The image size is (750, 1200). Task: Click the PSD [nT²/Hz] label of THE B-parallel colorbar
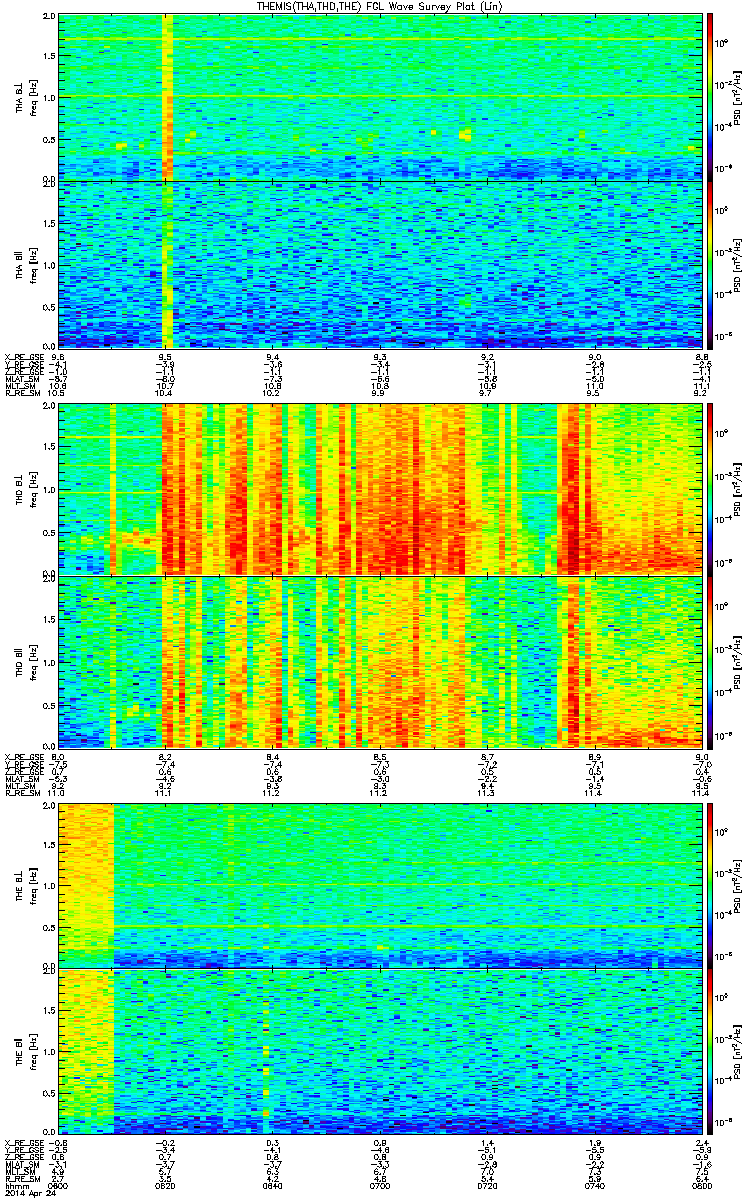pyautogui.click(x=736, y=1051)
